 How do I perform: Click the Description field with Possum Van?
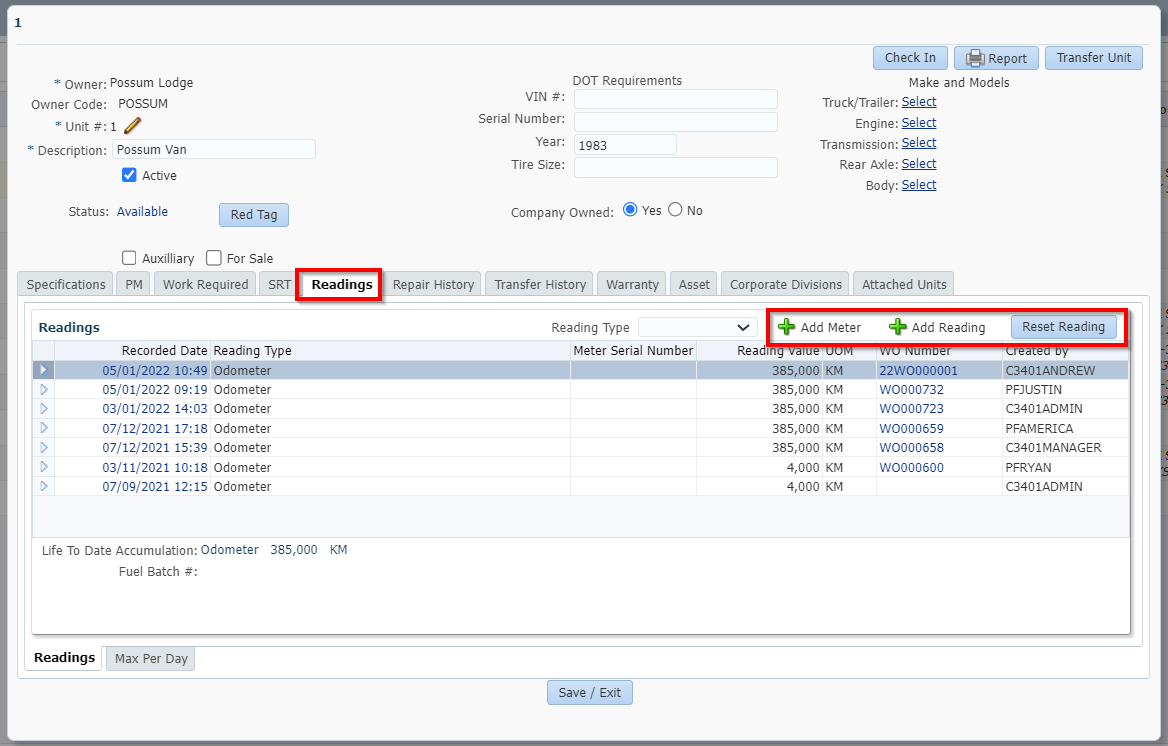[x=214, y=149]
